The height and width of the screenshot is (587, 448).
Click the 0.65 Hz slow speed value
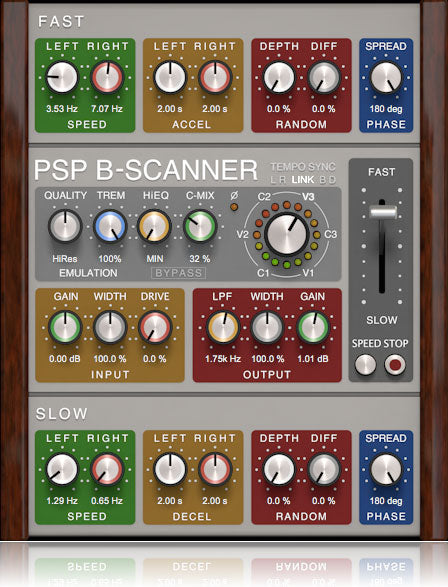click(x=107, y=501)
